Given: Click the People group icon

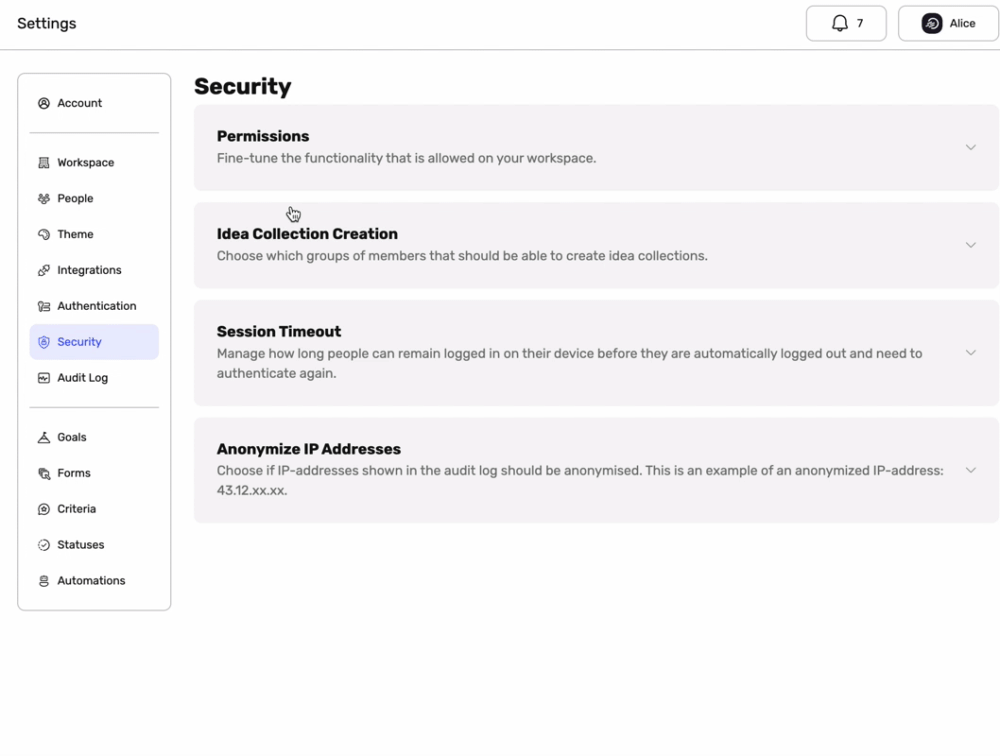Looking at the screenshot, I should (43, 198).
